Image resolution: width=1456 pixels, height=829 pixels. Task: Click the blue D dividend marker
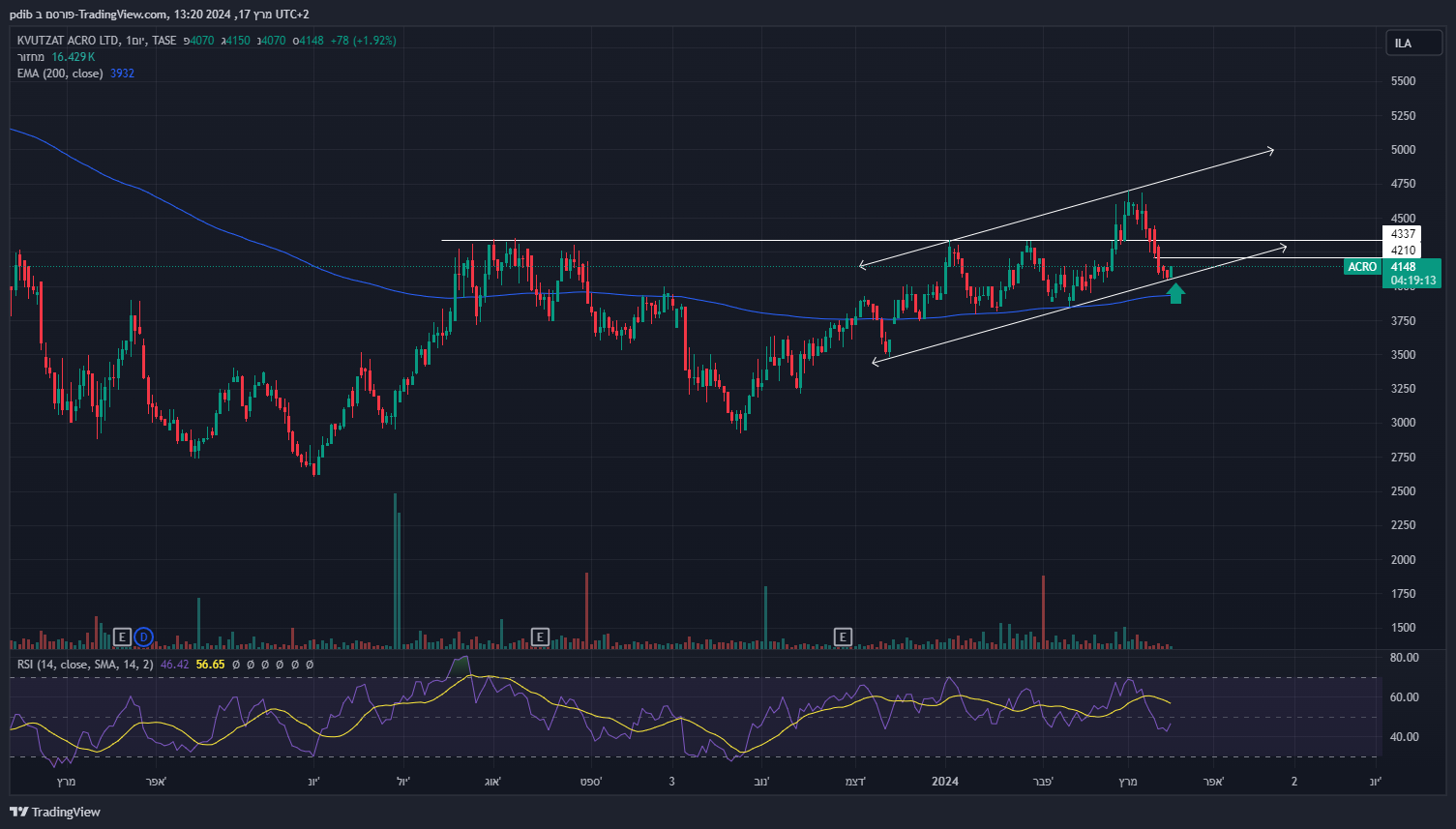pos(143,637)
